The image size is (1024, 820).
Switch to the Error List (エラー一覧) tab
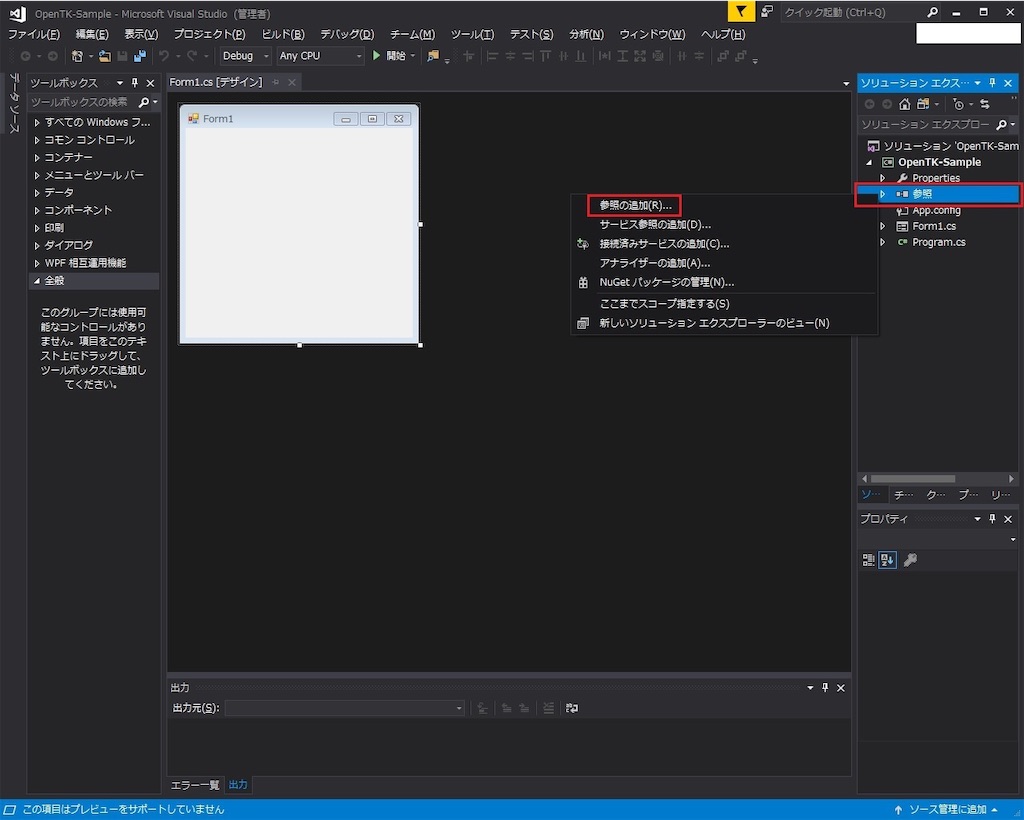(195, 785)
